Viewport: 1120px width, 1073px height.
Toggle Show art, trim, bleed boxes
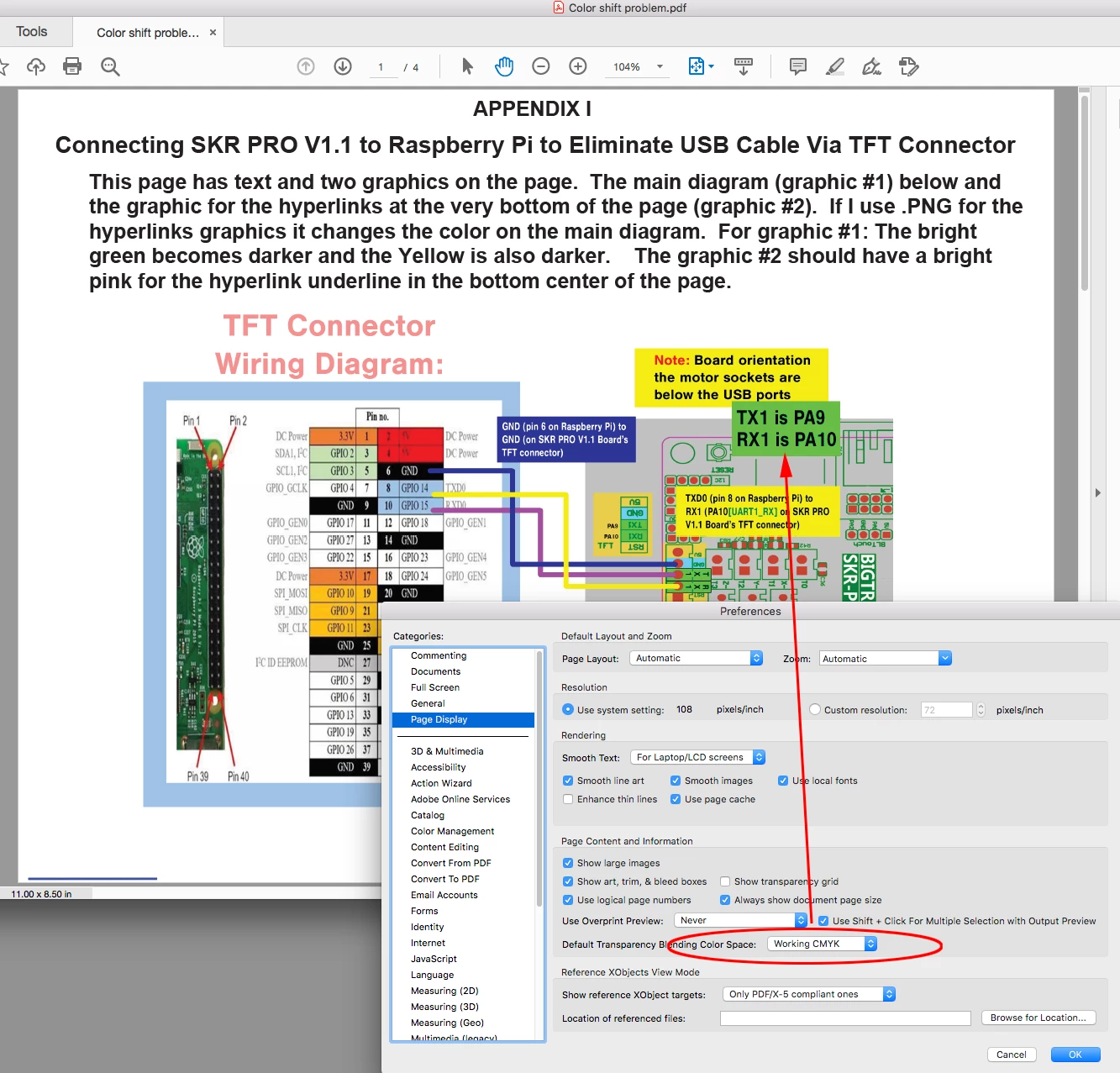click(x=568, y=881)
